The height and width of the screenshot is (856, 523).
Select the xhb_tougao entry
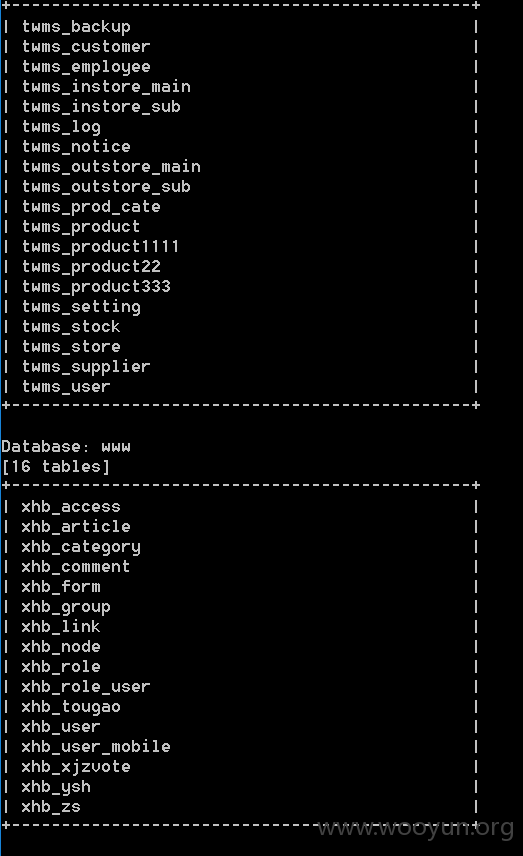pos(71,707)
